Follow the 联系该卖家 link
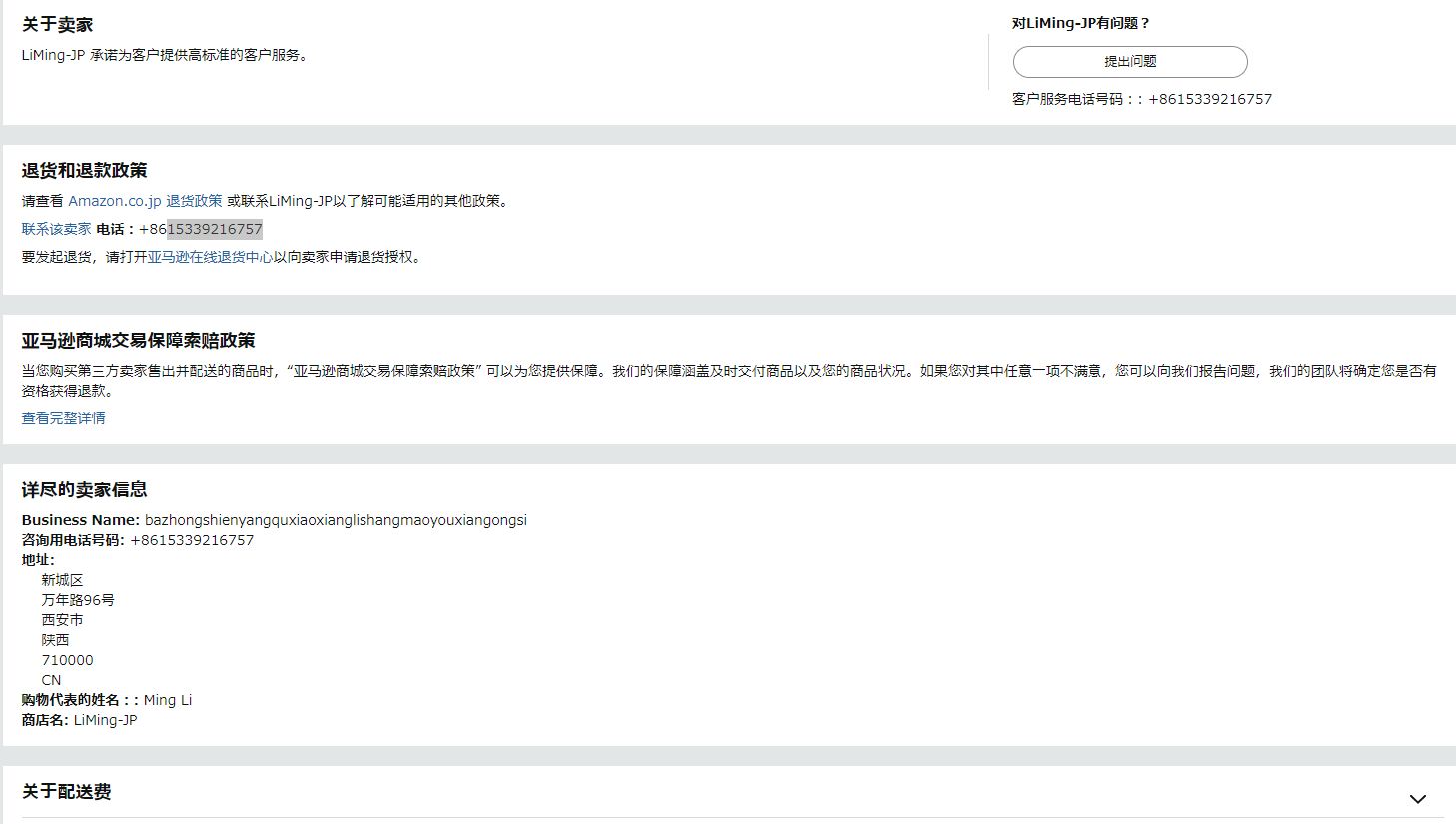 (x=56, y=229)
